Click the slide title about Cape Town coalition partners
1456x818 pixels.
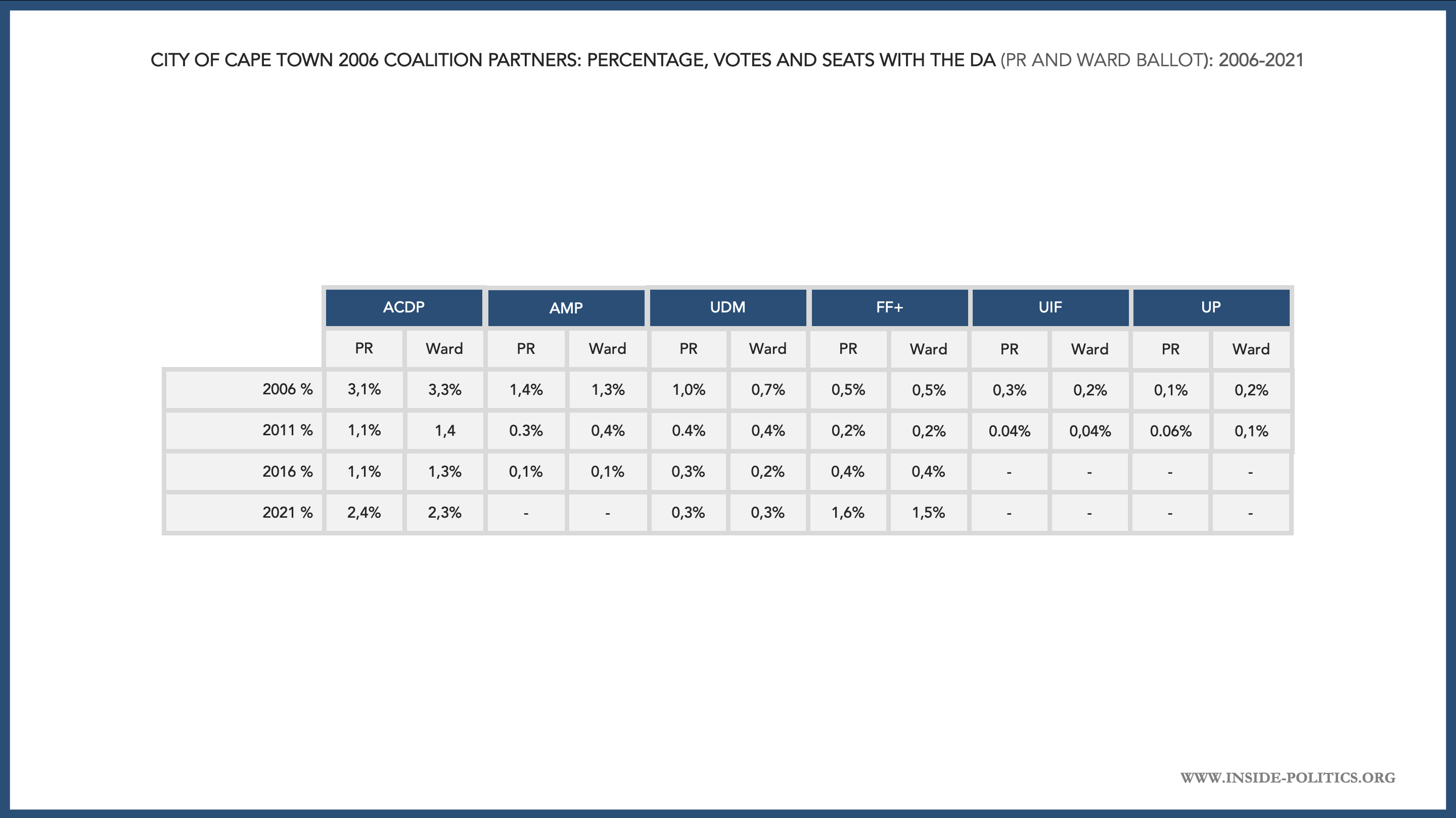coord(726,60)
